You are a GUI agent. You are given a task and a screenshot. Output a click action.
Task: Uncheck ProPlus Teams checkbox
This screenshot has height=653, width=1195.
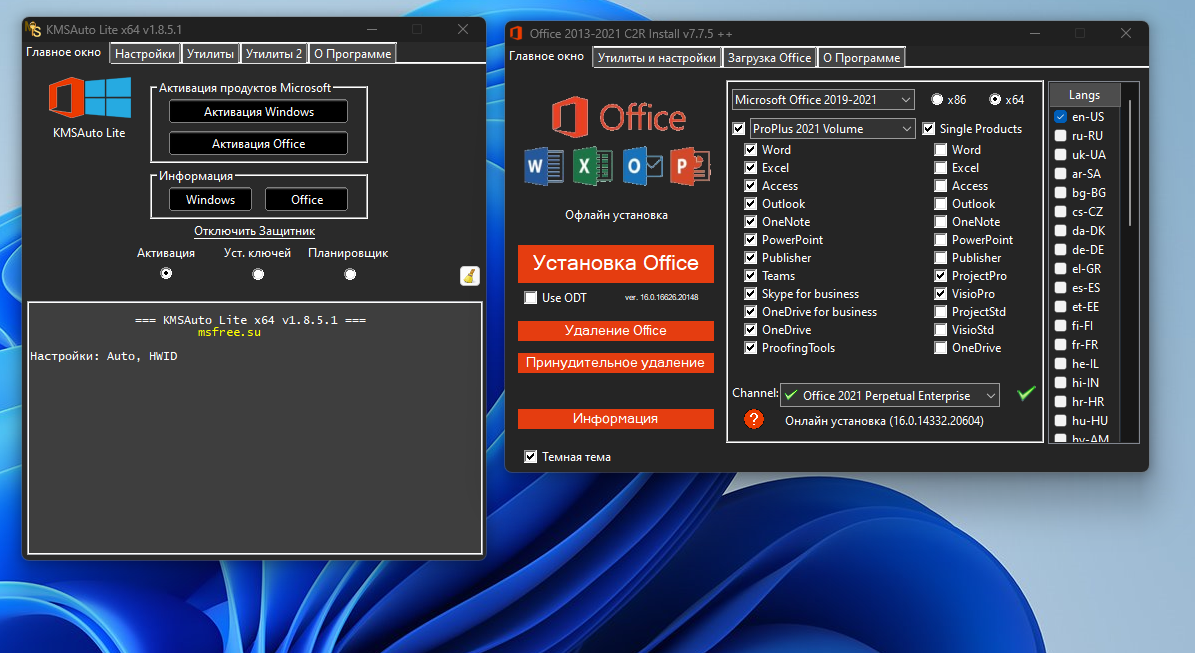[x=751, y=276]
